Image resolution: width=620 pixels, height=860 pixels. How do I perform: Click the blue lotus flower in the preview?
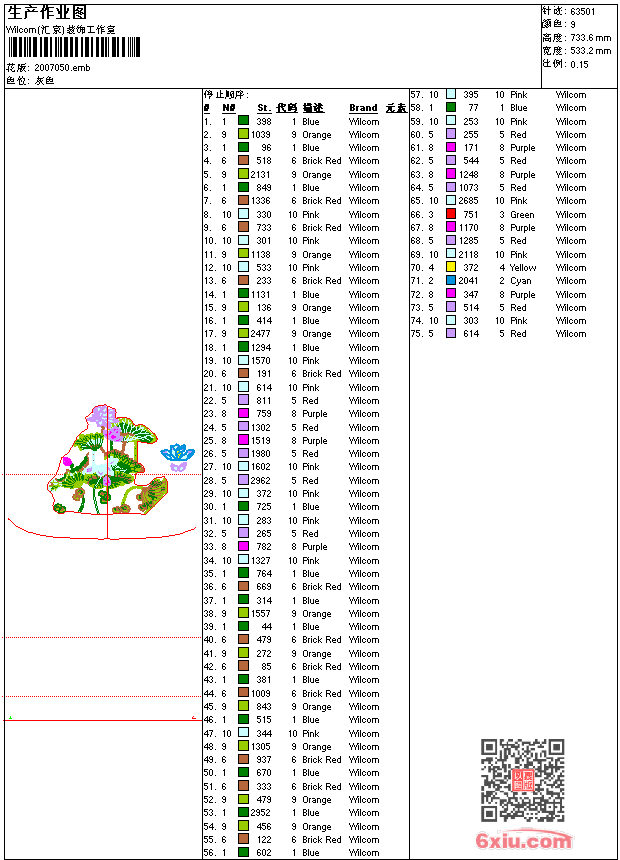coord(177,452)
